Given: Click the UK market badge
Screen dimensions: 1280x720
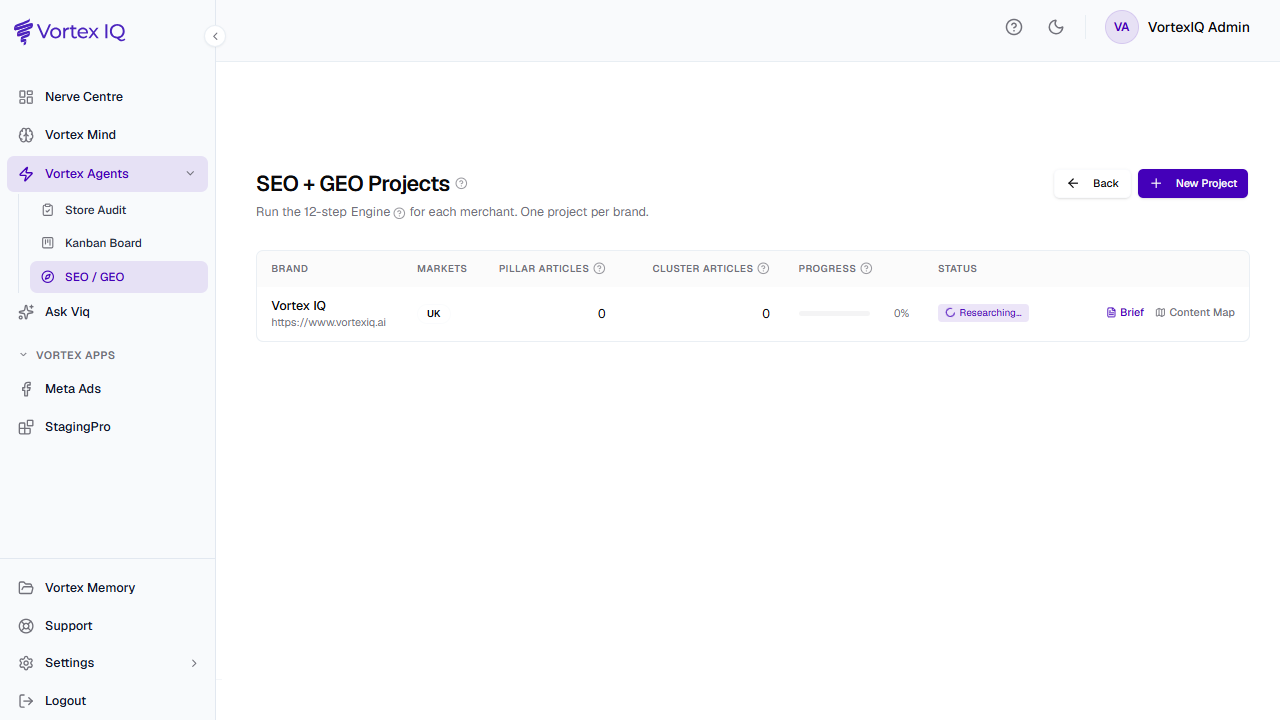Looking at the screenshot, I should pyautogui.click(x=434, y=314).
